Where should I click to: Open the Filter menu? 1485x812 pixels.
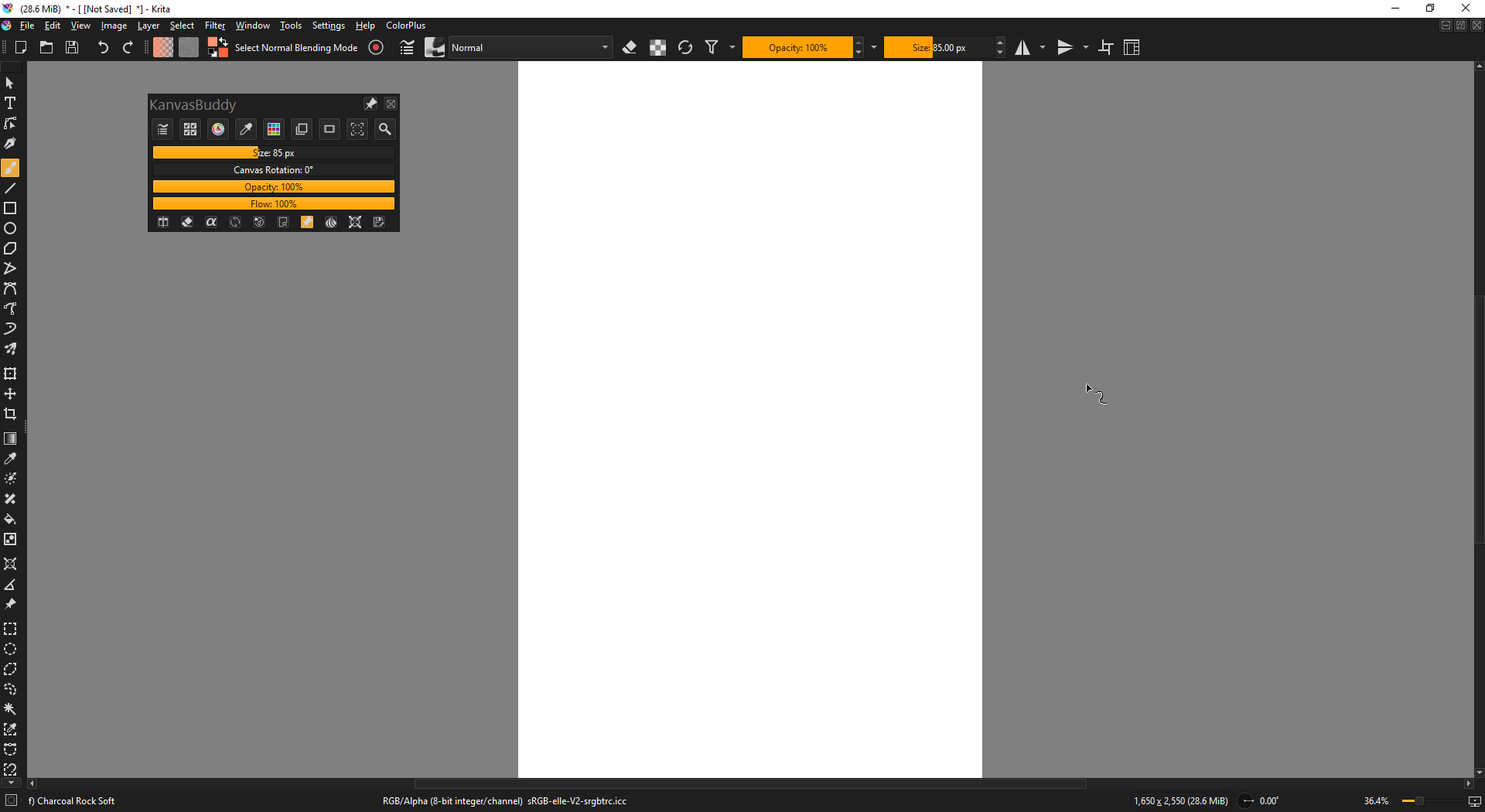pos(214,26)
